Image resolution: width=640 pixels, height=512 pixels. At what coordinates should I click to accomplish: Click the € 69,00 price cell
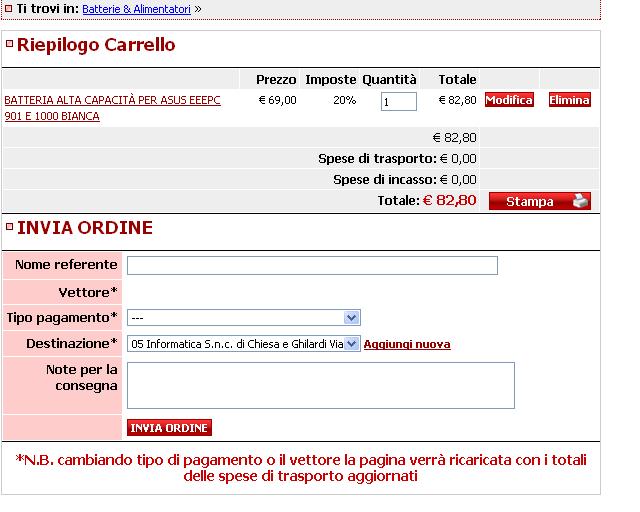click(x=278, y=100)
